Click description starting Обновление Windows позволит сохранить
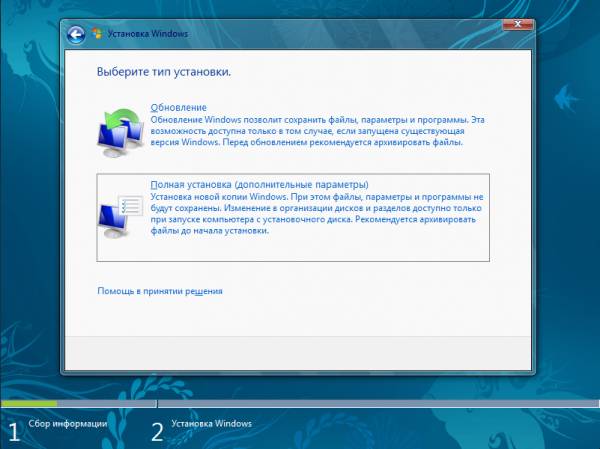The width and height of the screenshot is (600, 449). click(318, 131)
